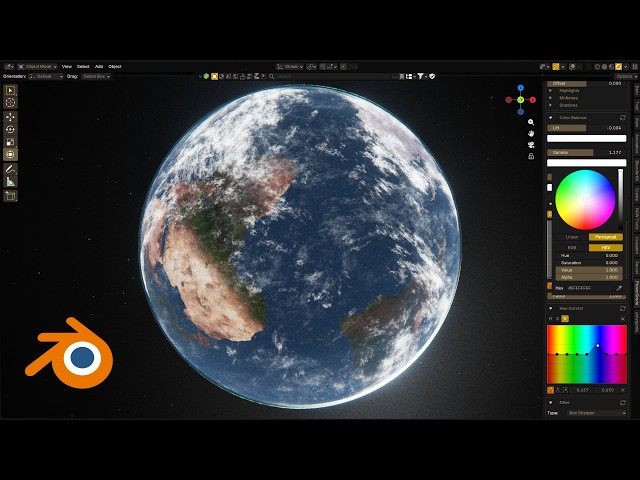Screen dimensions: 640x480
Task: Click the Lift slider field
Action: [587, 128]
